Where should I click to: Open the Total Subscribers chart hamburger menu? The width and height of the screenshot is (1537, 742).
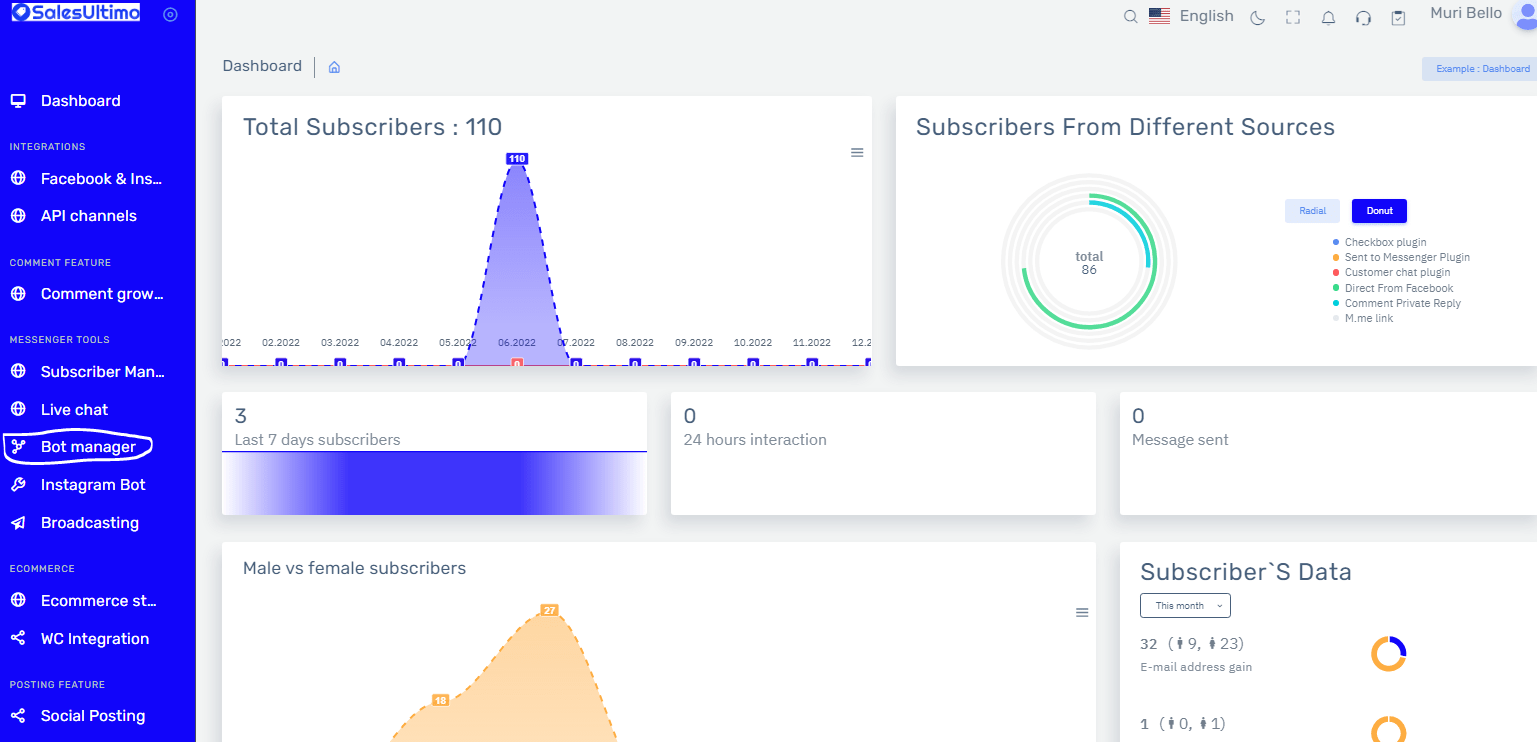click(x=857, y=152)
